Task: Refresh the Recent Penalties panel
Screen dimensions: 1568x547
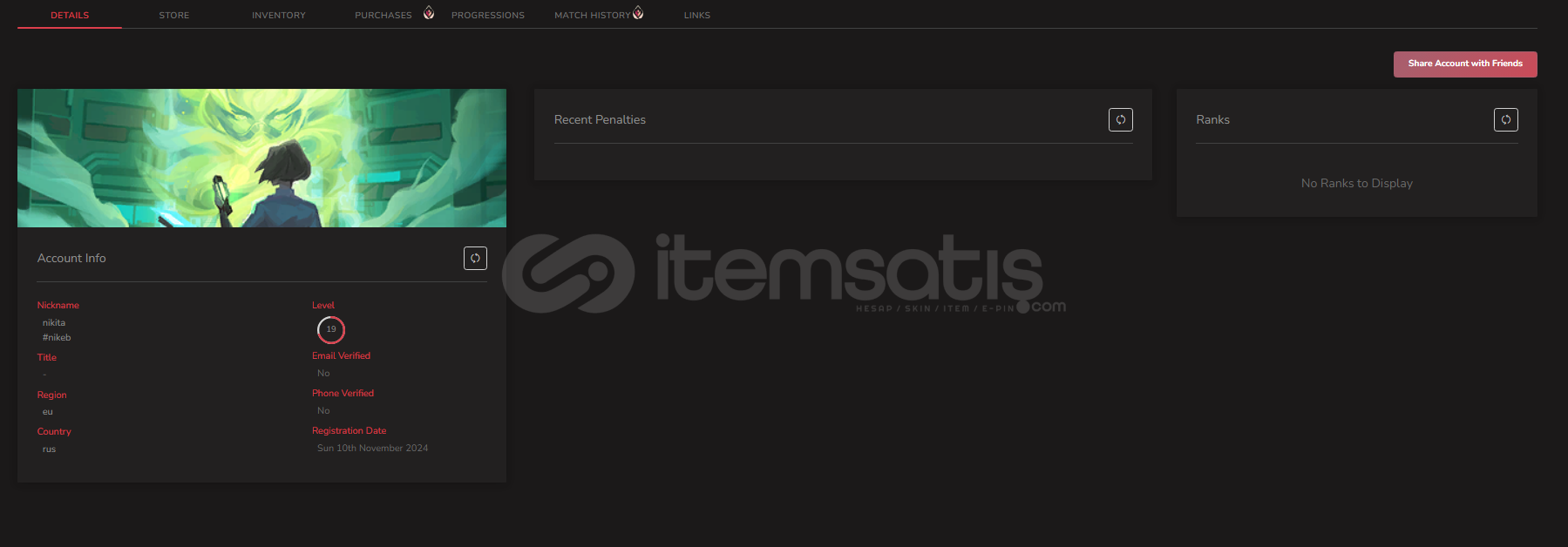Action: (1121, 119)
